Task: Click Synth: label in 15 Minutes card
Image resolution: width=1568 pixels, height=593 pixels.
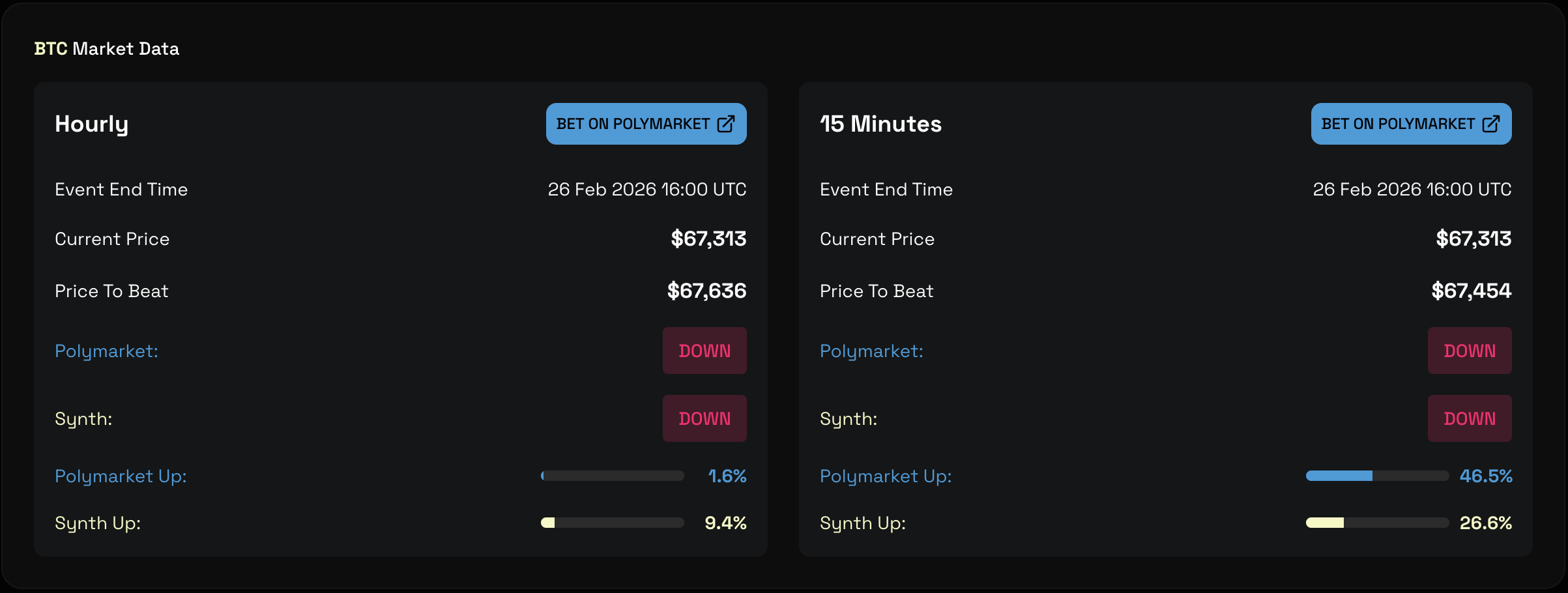Action: point(849,419)
